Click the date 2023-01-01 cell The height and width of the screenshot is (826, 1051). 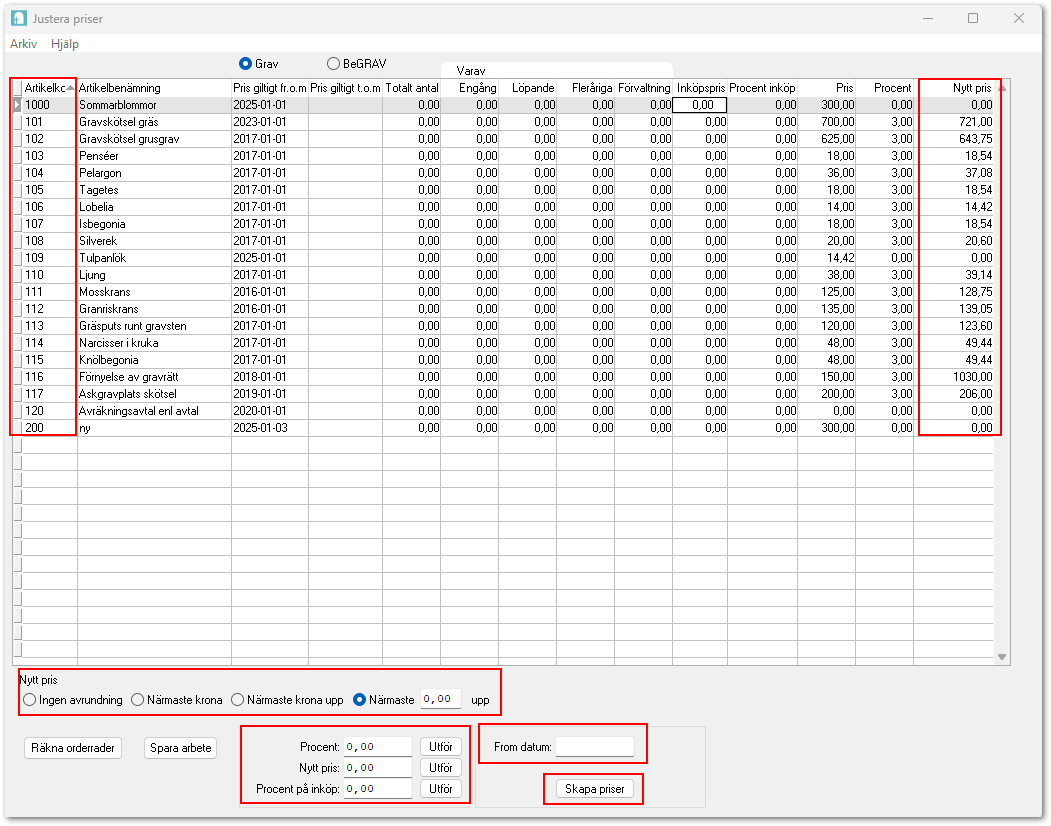[269, 122]
